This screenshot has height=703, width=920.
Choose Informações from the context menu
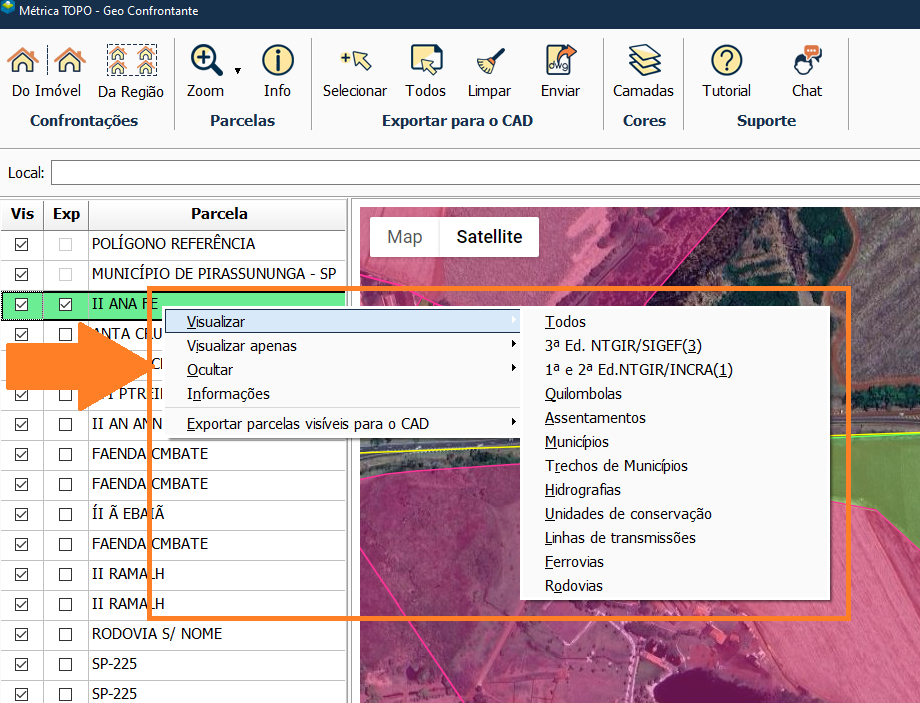(228, 394)
